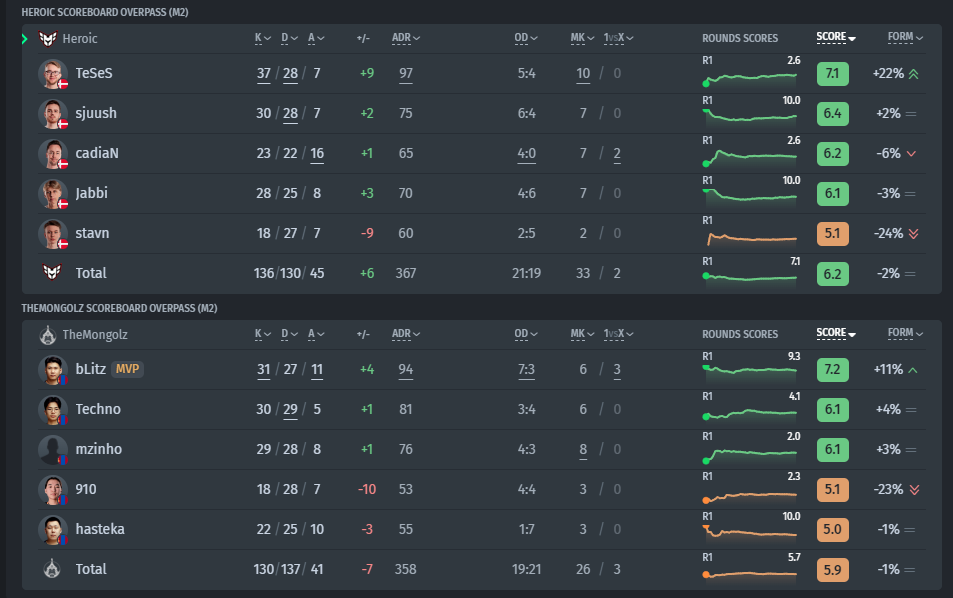Click TeSeS 7.1 score badge

tap(833, 74)
